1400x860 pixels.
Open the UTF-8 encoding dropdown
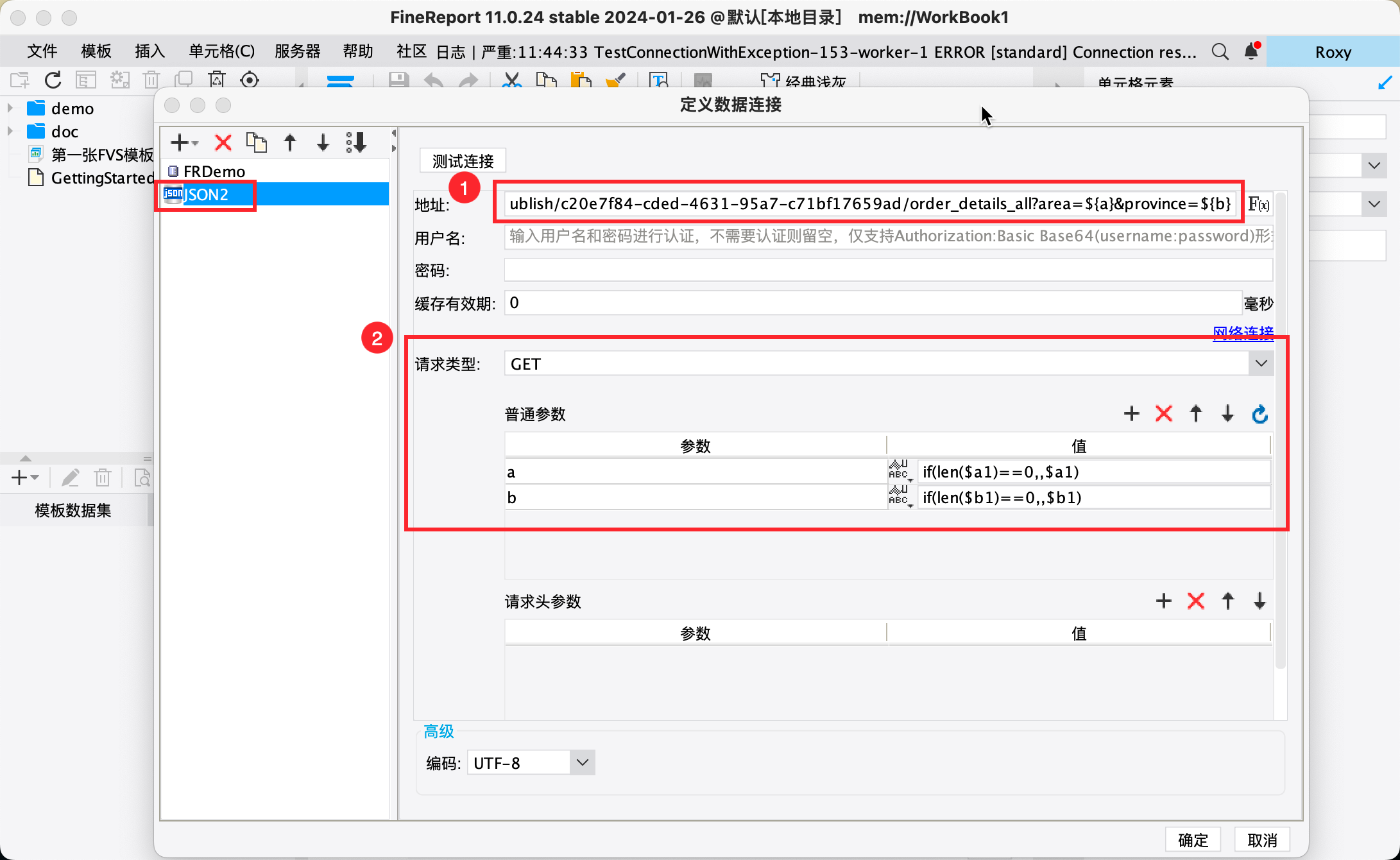[582, 762]
